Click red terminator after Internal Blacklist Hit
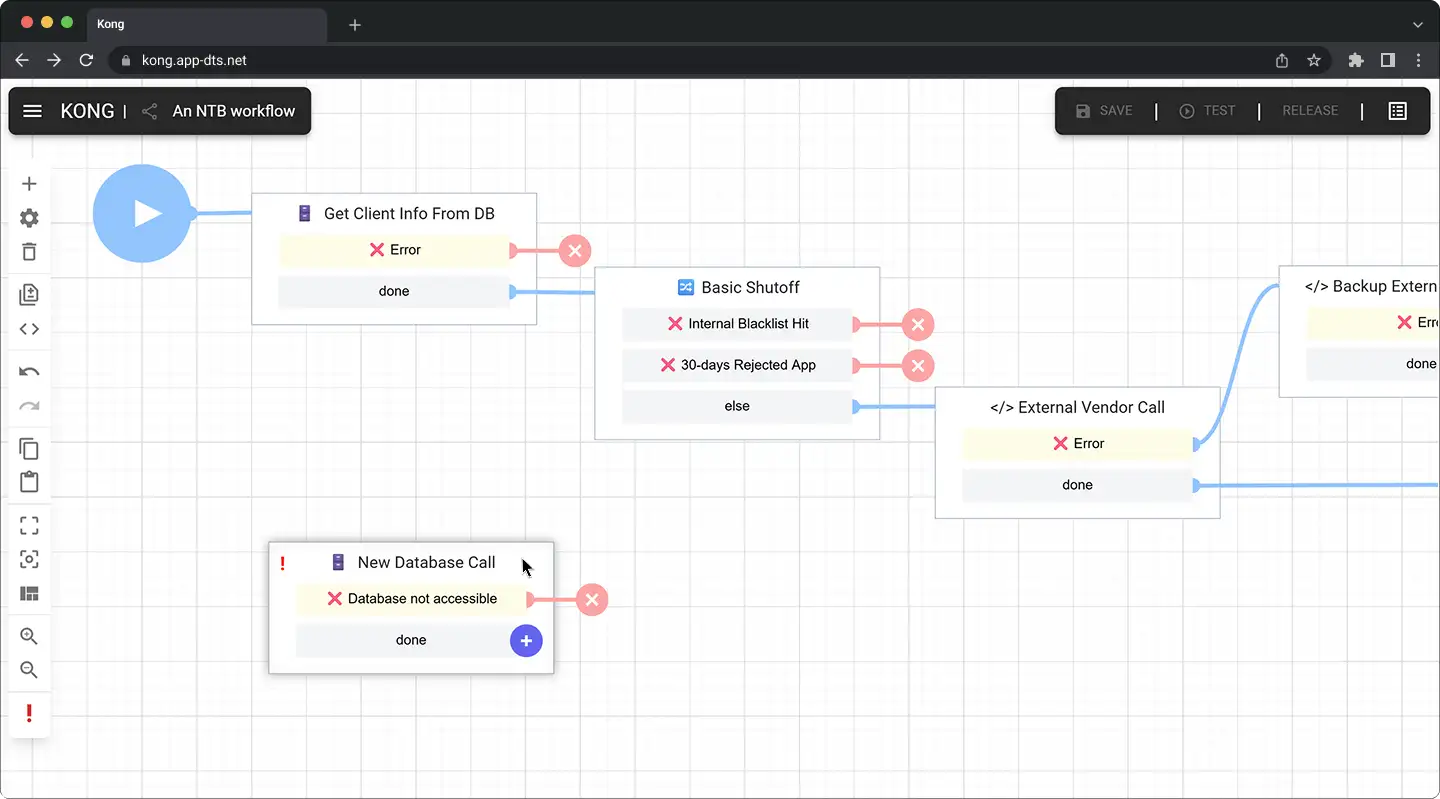 click(x=917, y=324)
